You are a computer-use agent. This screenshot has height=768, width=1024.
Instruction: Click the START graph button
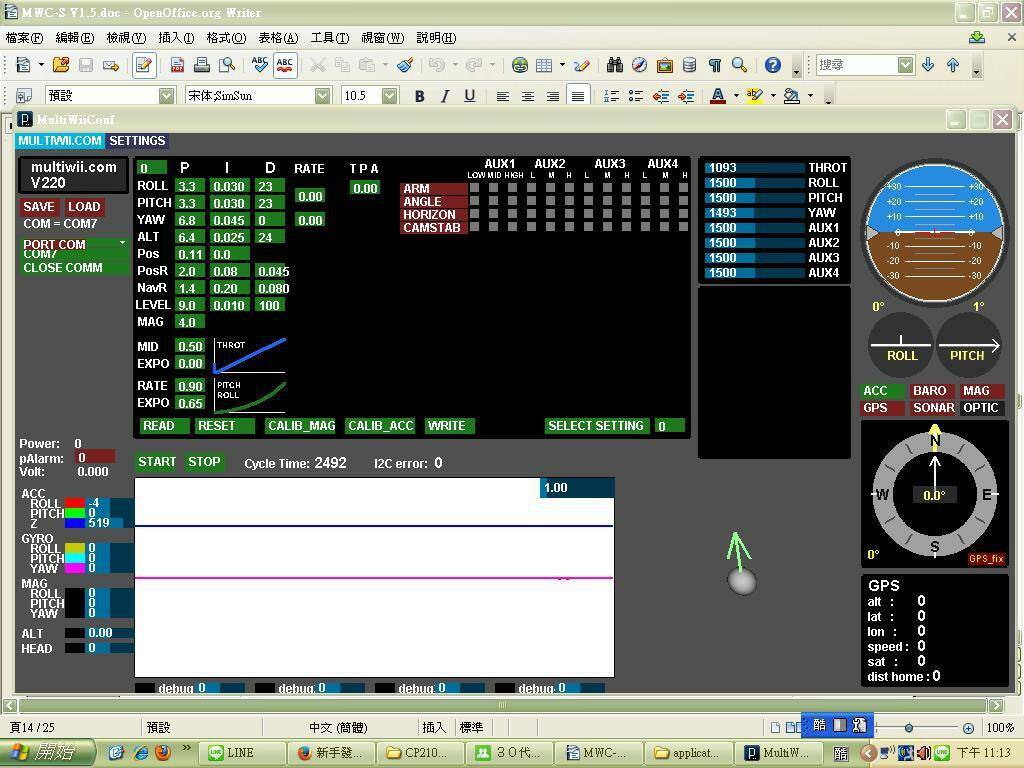tap(157, 462)
